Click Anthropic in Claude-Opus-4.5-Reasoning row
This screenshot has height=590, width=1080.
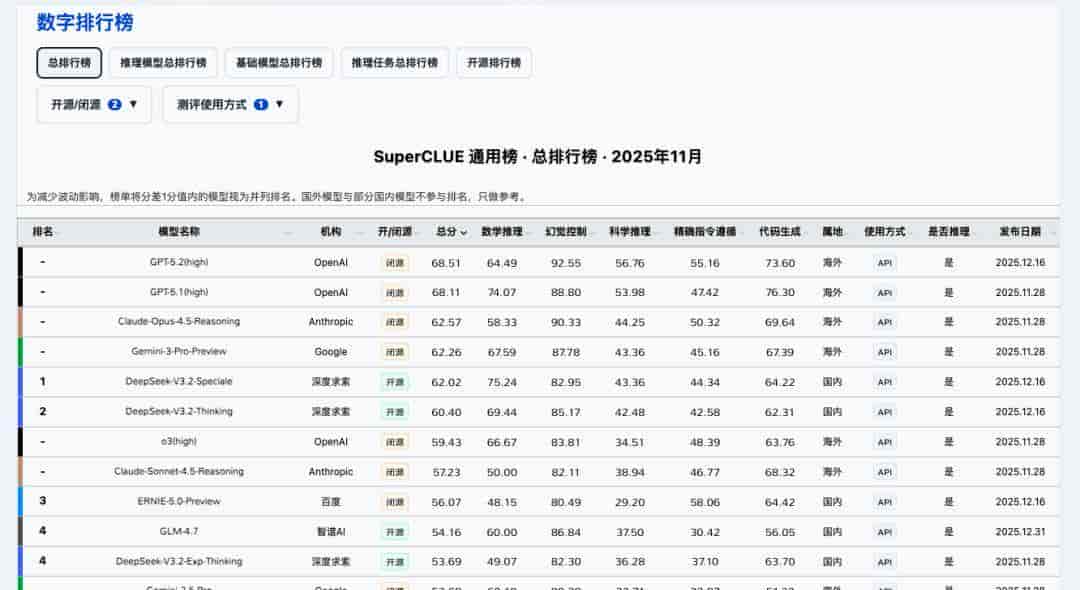tap(331, 322)
